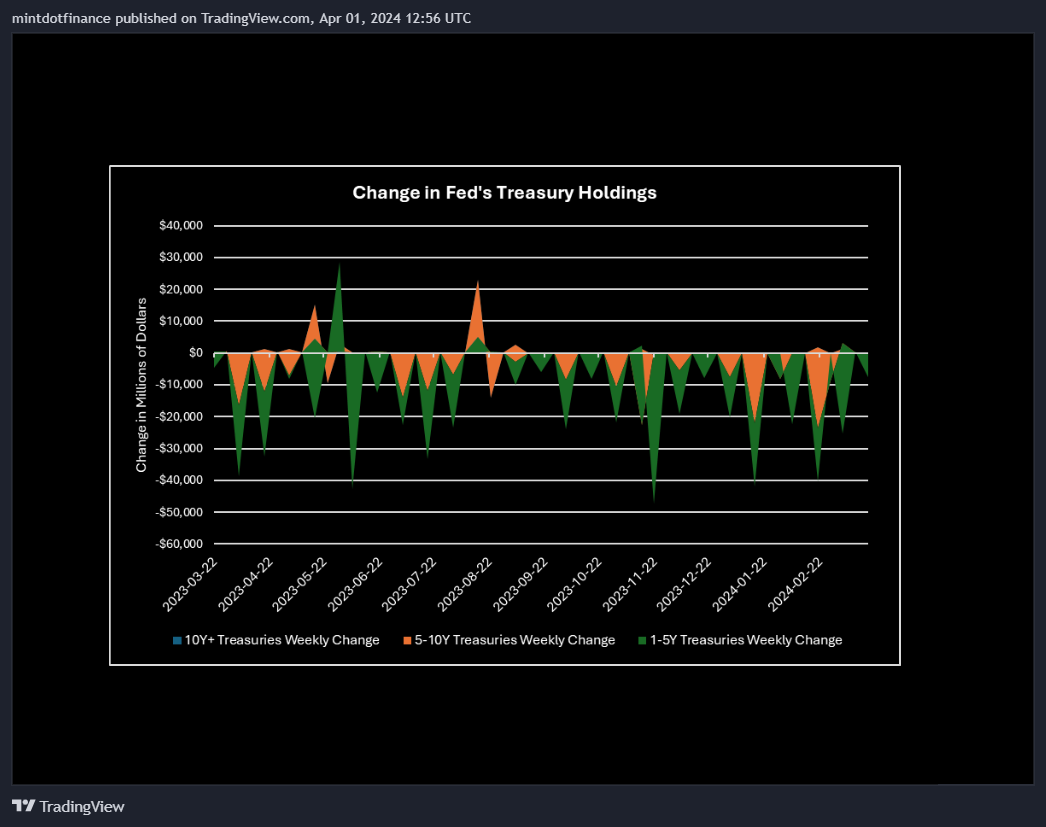Click the y-axis title Change in Millions of Dollars
Viewport: 1046px width, 827px height.
point(141,385)
